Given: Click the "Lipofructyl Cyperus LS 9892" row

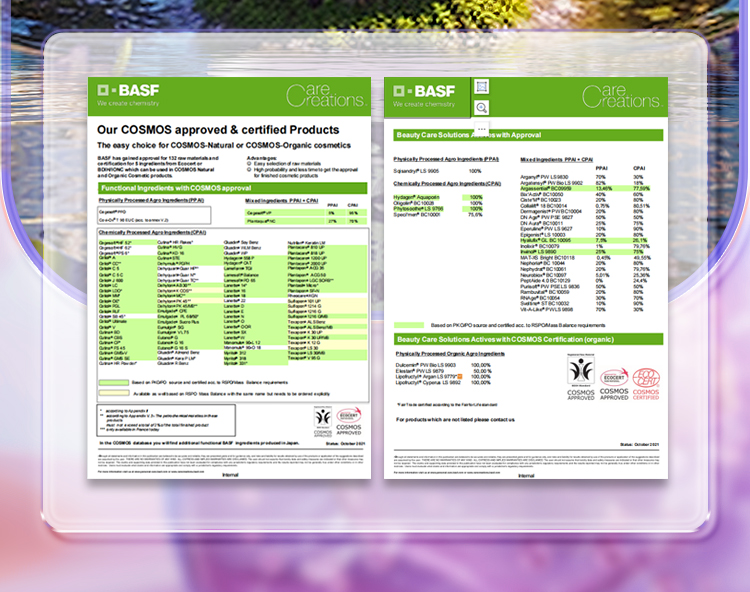Looking at the screenshot, I should coord(443,383).
